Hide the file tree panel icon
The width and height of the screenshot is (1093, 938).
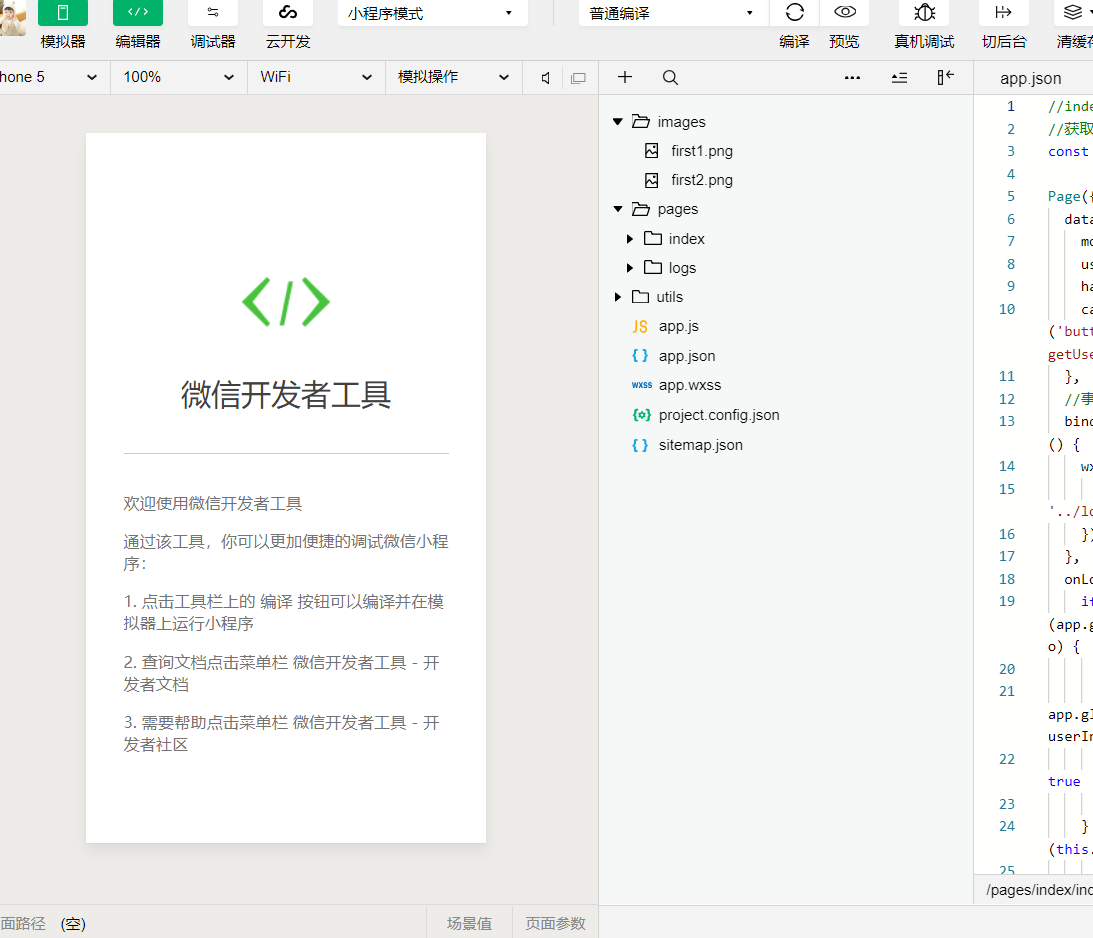point(945,77)
